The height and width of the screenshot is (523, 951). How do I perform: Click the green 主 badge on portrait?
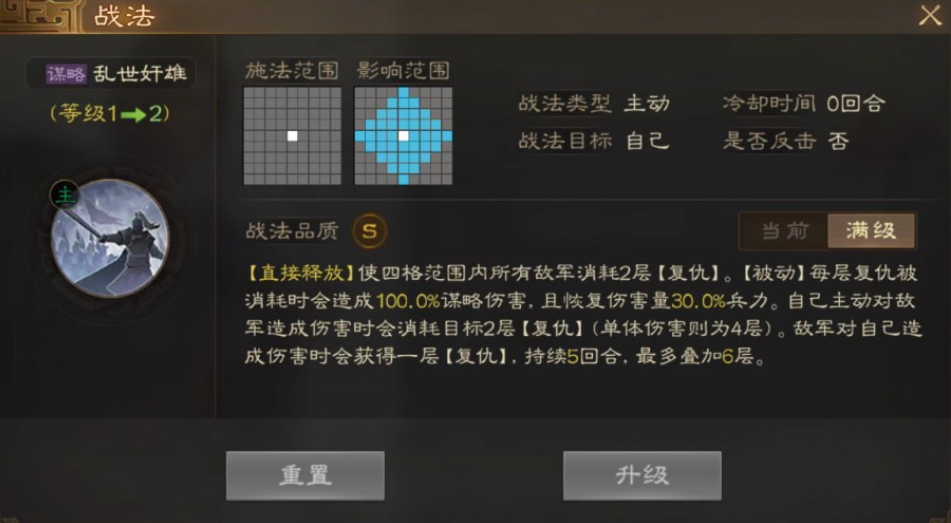(x=64, y=195)
